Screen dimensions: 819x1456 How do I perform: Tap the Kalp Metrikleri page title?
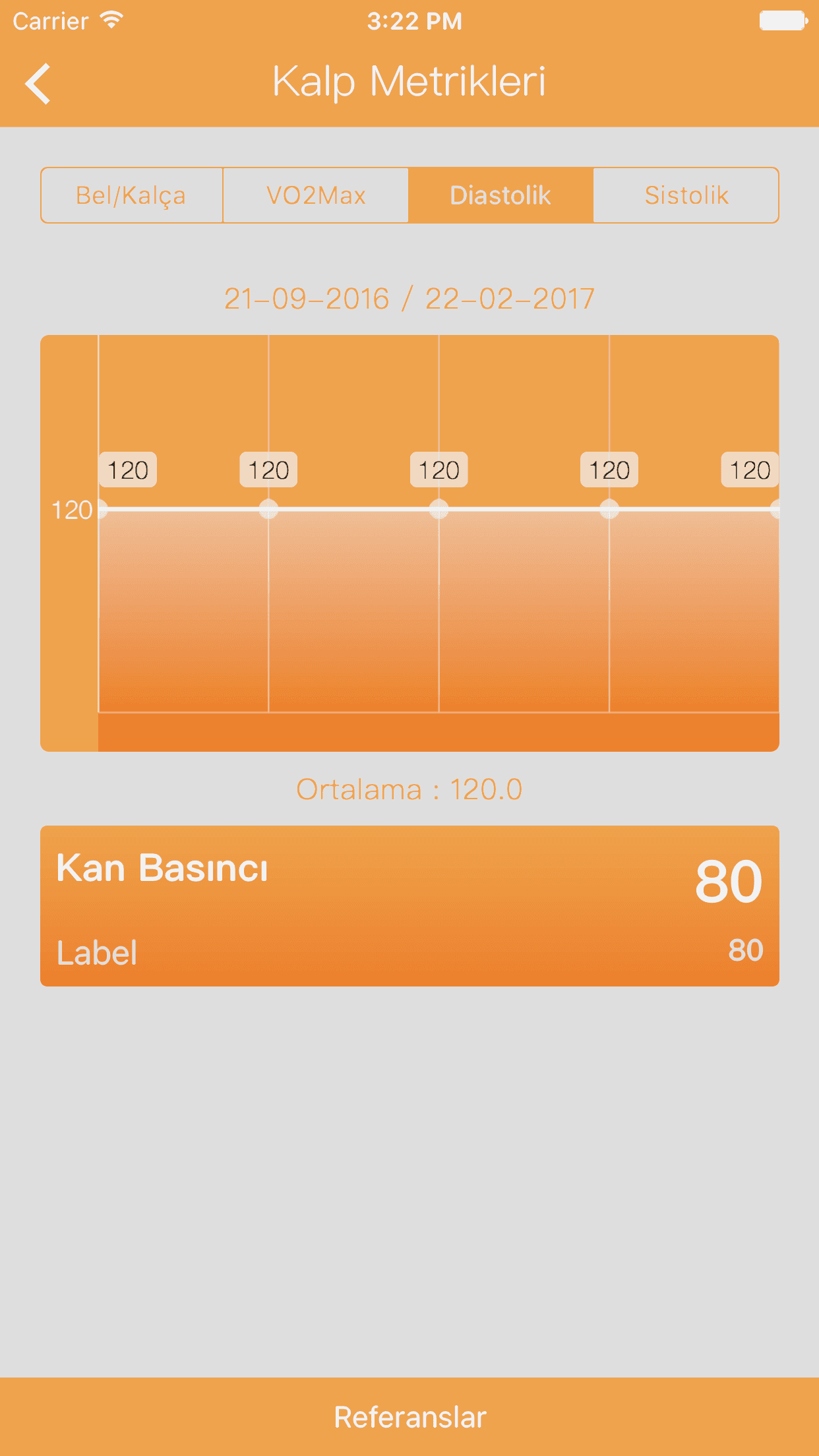pos(409,82)
